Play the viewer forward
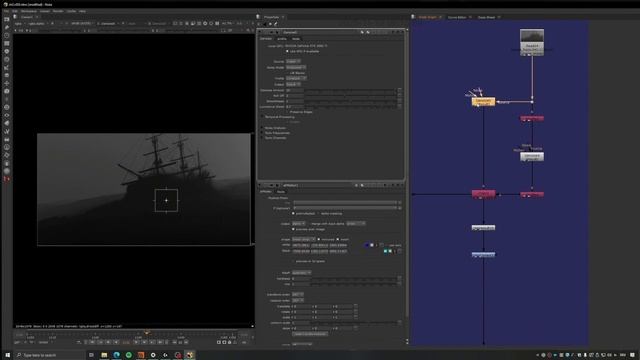 coord(136,342)
